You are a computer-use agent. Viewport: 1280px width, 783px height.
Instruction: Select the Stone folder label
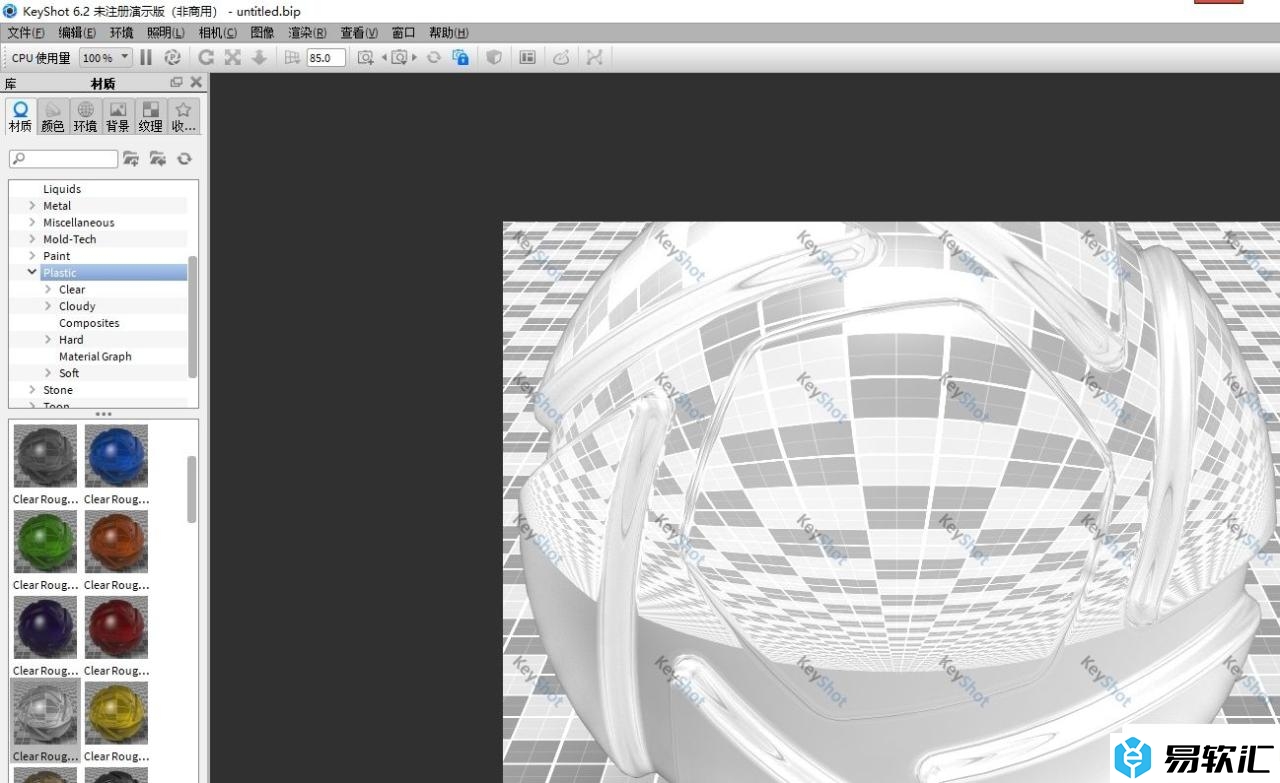pos(58,390)
